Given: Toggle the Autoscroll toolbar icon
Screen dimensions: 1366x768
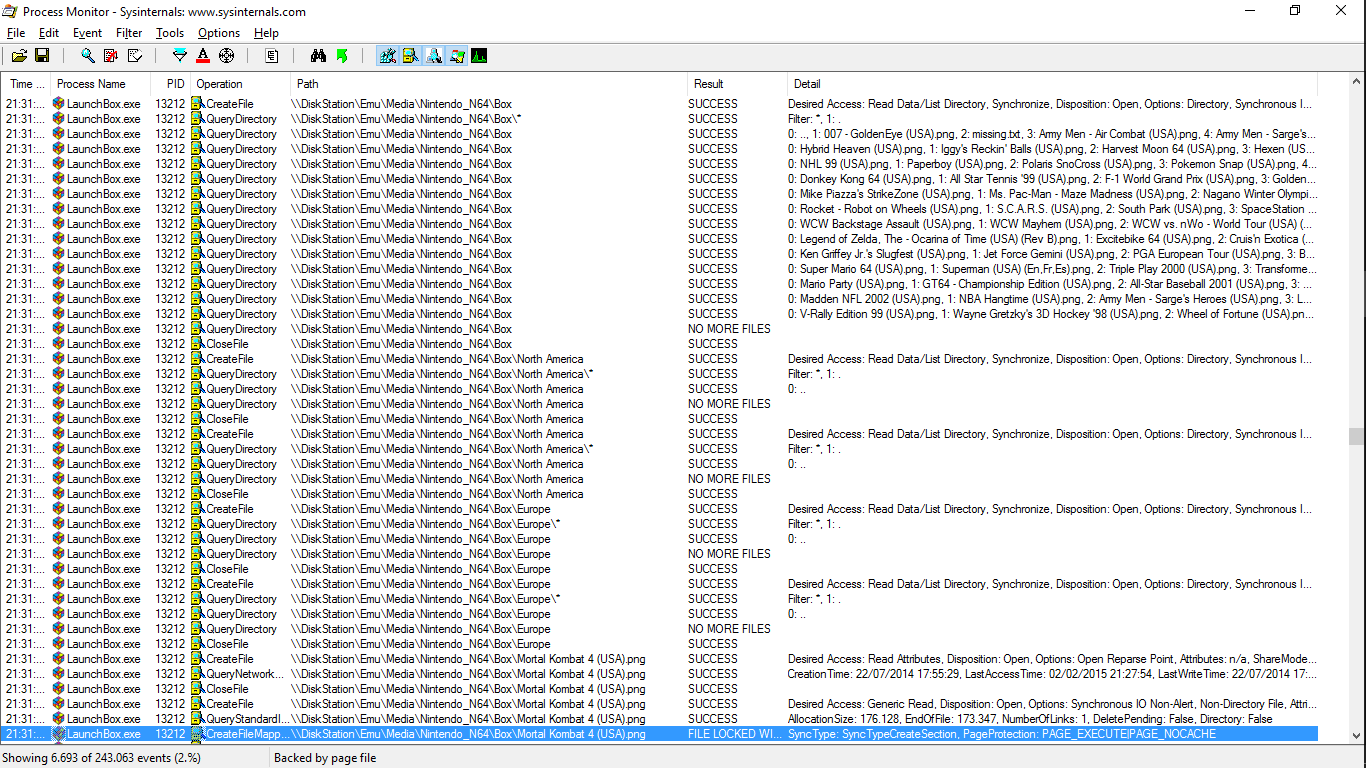Looking at the screenshot, I should [x=111, y=56].
